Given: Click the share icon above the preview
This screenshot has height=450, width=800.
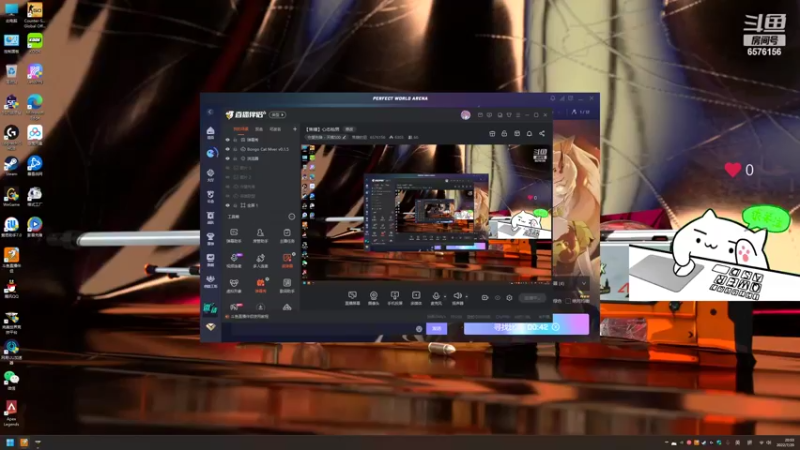Looking at the screenshot, I should 542,134.
